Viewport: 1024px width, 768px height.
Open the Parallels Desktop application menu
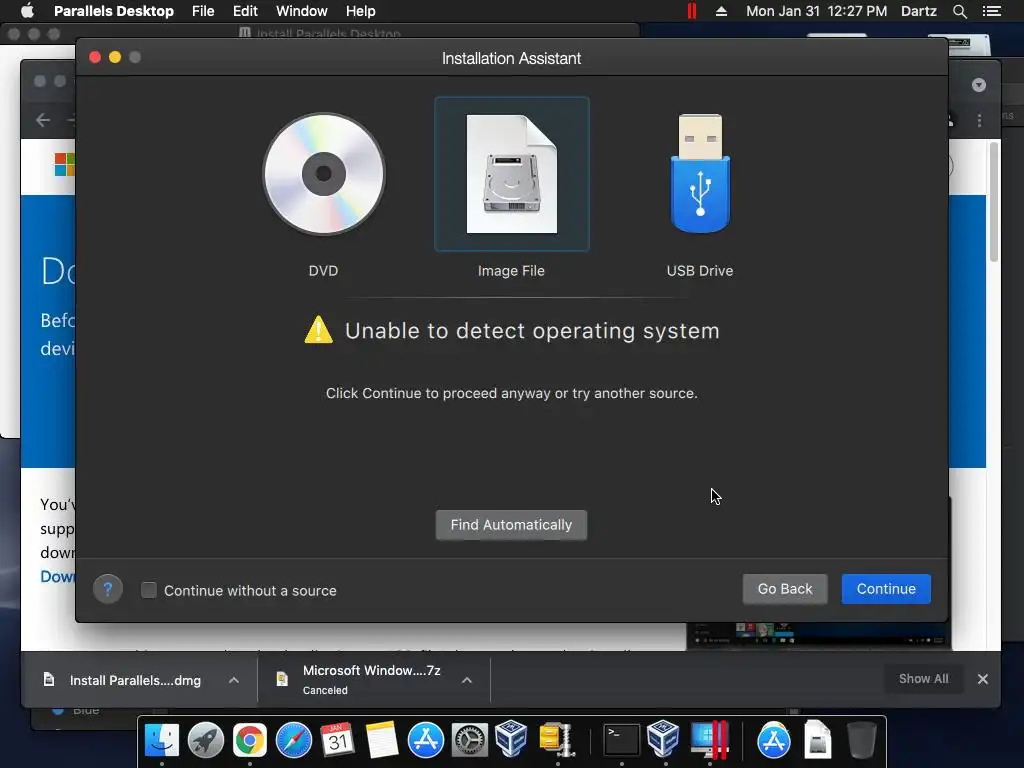click(x=114, y=11)
